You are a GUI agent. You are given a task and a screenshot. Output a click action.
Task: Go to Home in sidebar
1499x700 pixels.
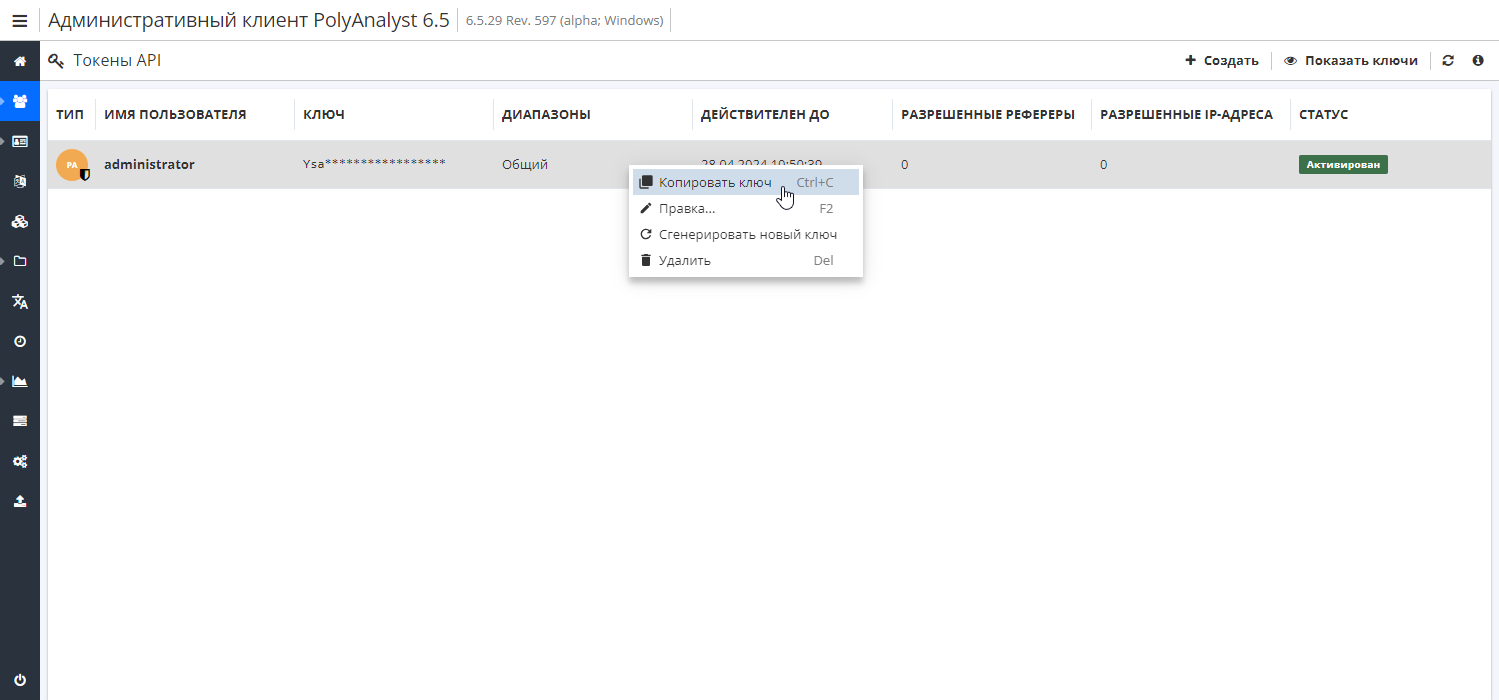20,62
